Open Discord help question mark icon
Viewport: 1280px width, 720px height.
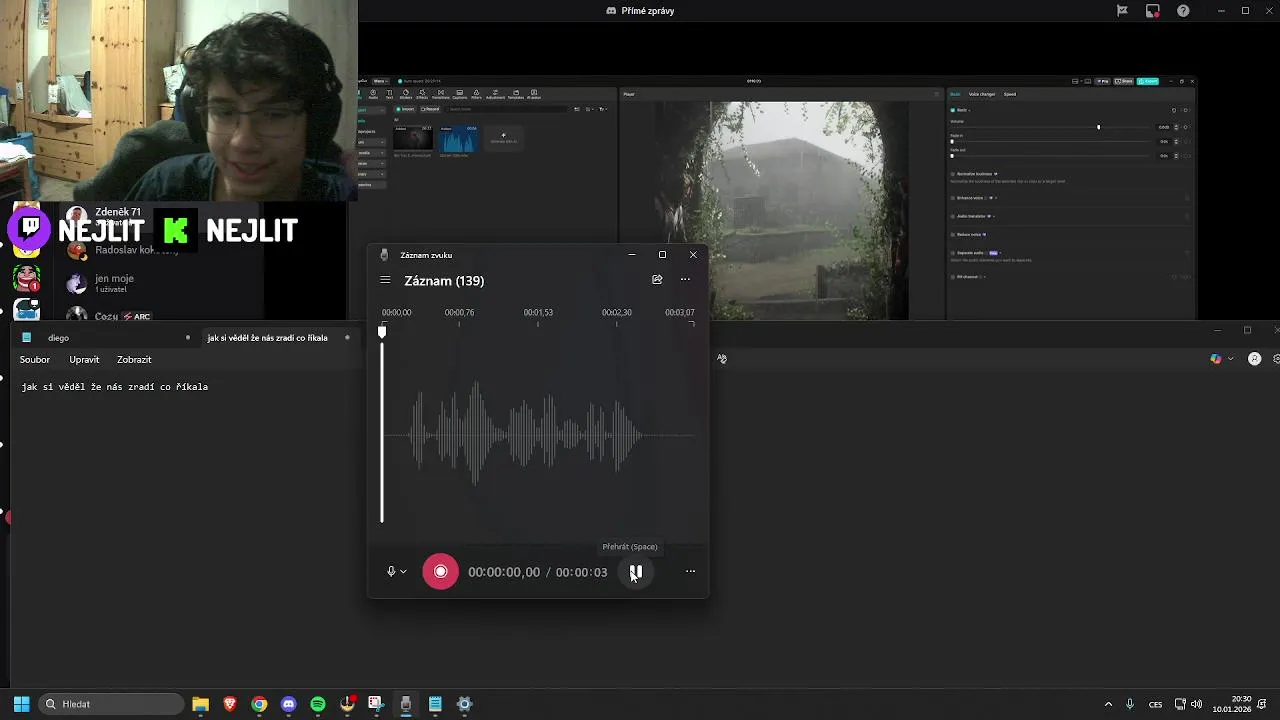pyautogui.click(x=1183, y=10)
